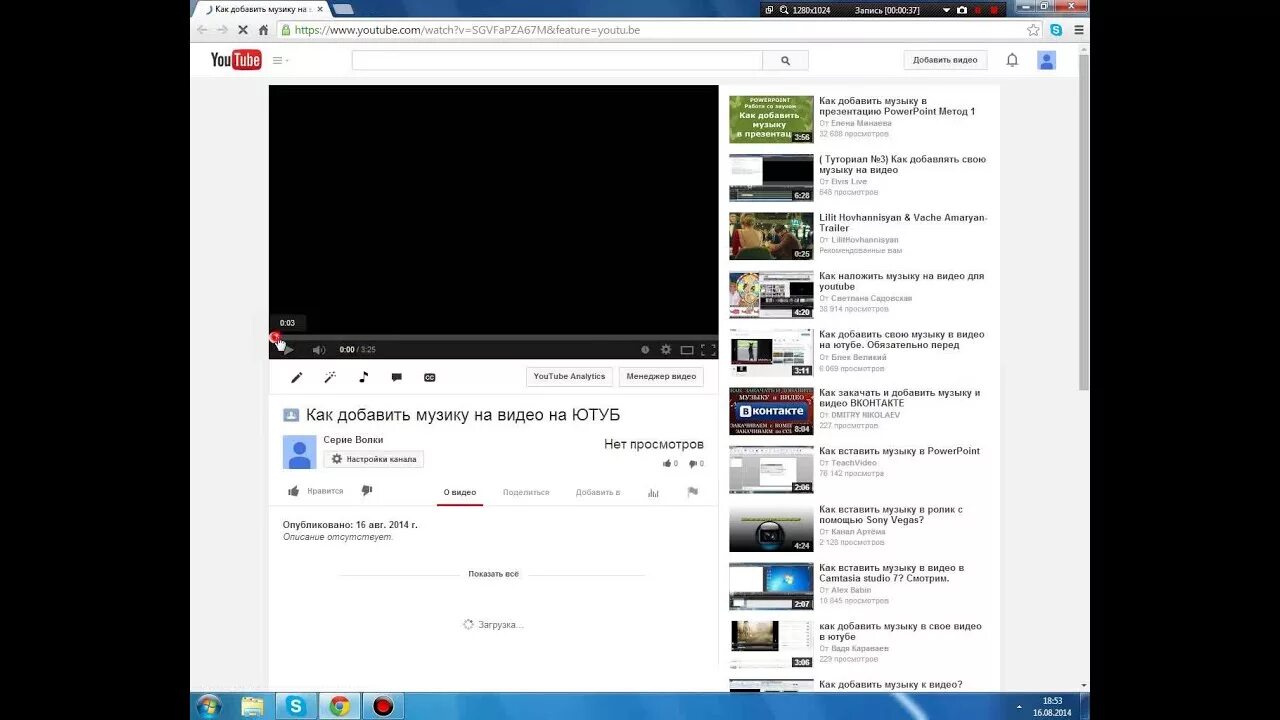Click the YouTube logo

coord(236,60)
